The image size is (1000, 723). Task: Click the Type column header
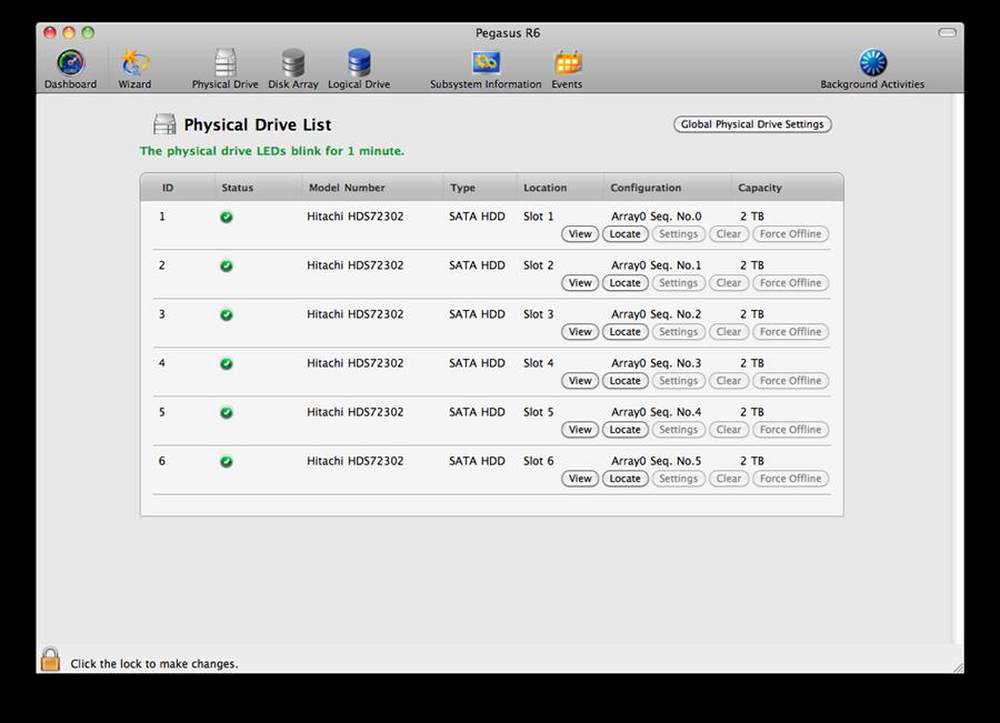[x=462, y=188]
